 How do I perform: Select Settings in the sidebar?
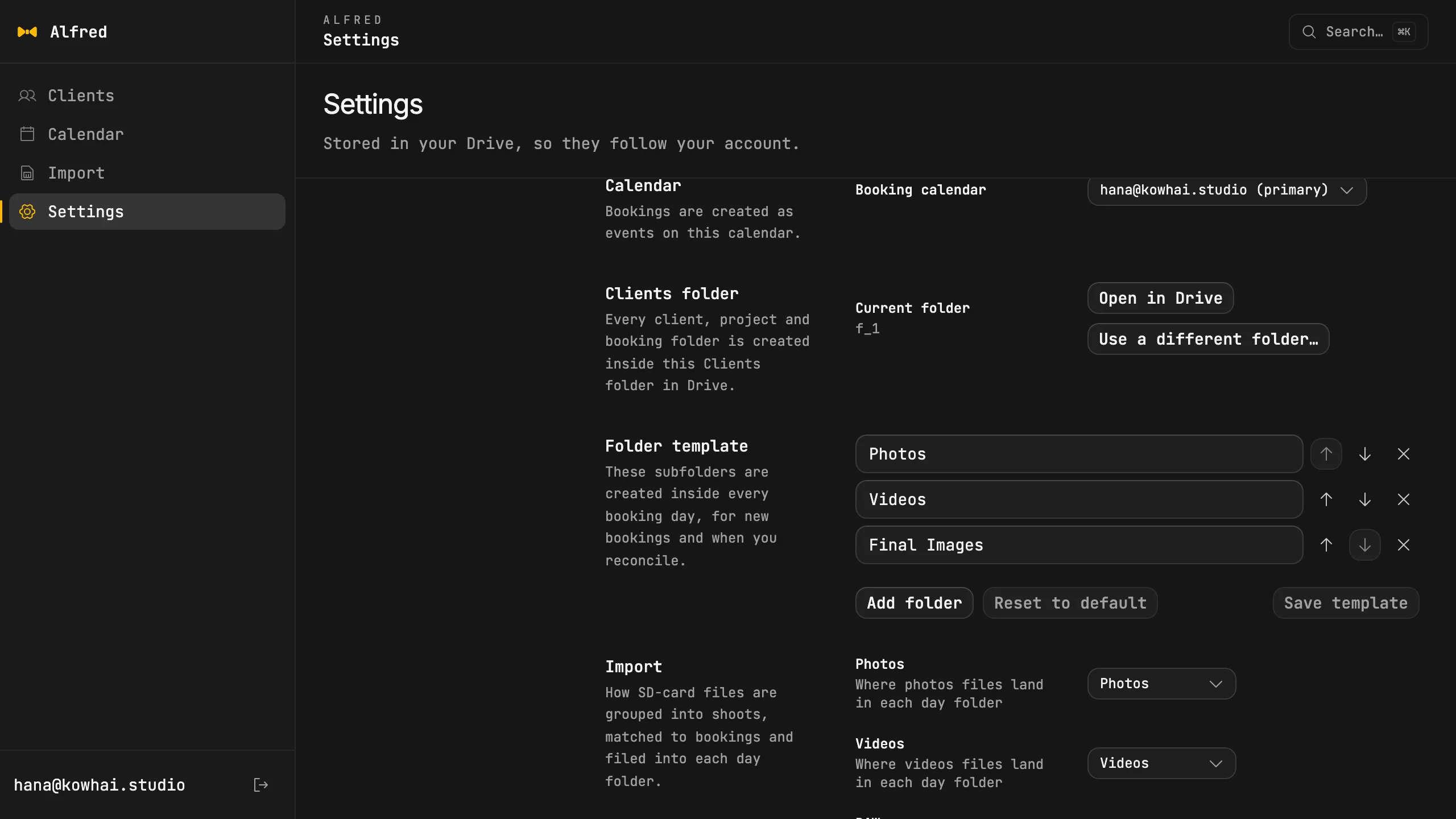point(147,212)
